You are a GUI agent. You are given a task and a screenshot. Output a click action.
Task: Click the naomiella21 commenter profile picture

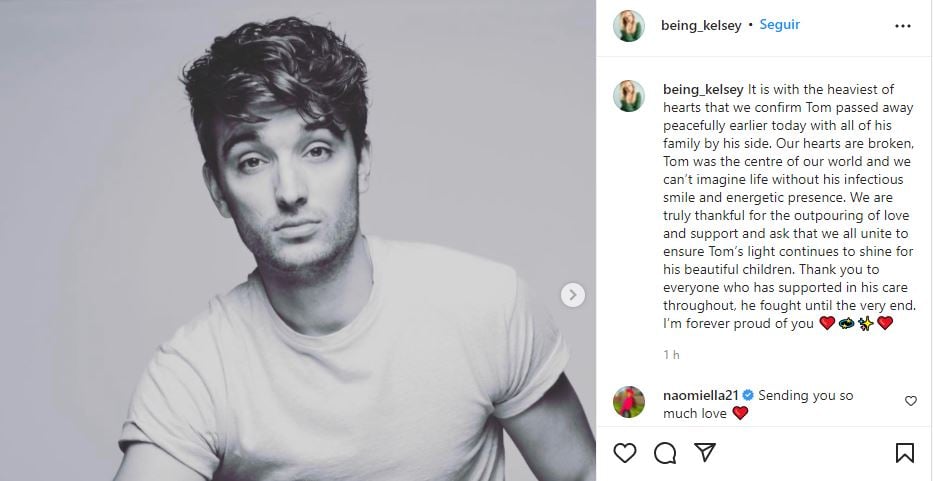click(x=629, y=401)
